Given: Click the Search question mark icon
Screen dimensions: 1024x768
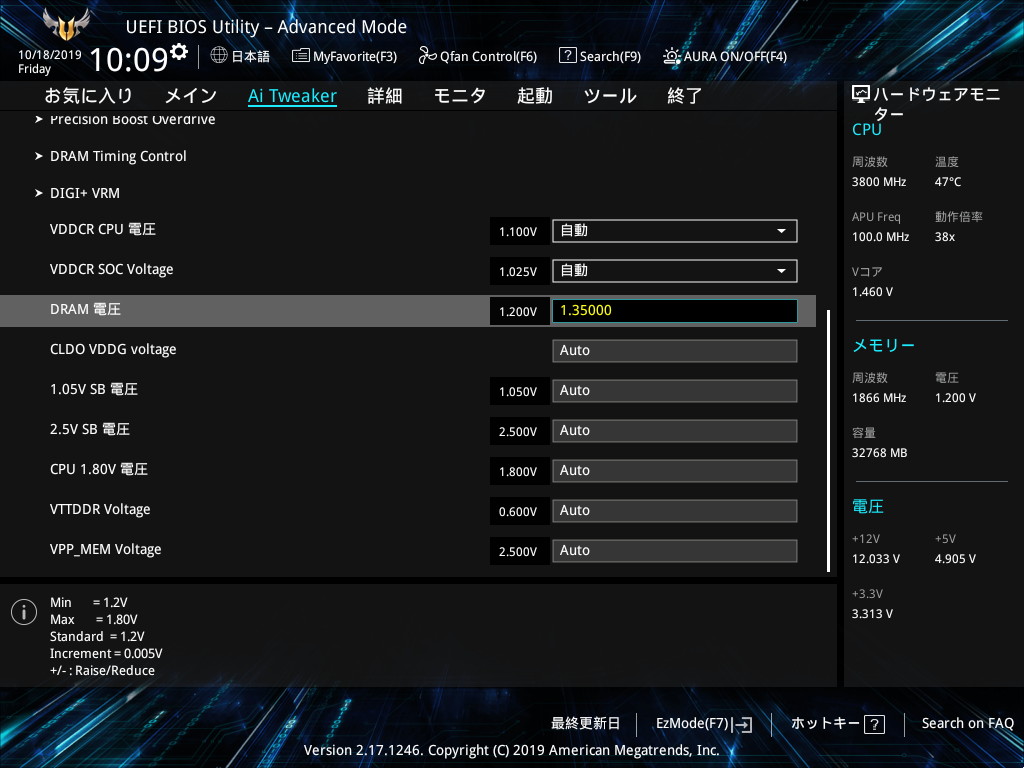Looking at the screenshot, I should click(568, 56).
